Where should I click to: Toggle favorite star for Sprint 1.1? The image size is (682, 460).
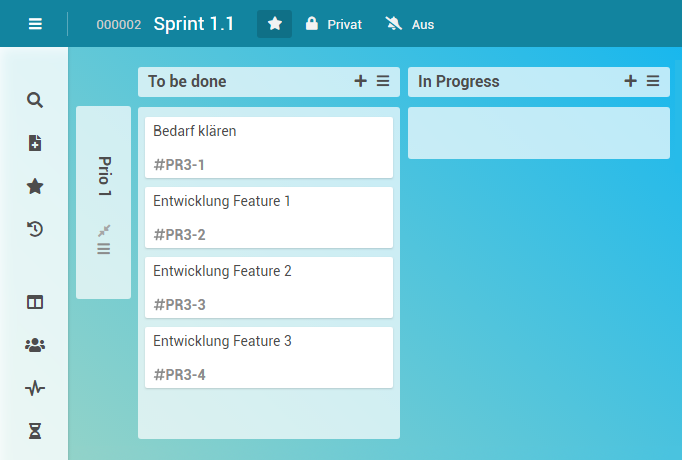[274, 24]
